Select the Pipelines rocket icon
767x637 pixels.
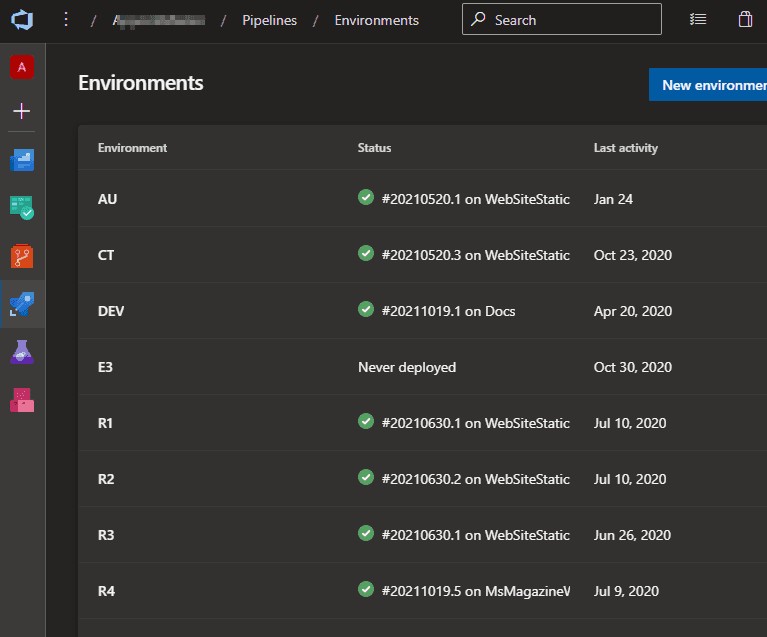pos(22,304)
